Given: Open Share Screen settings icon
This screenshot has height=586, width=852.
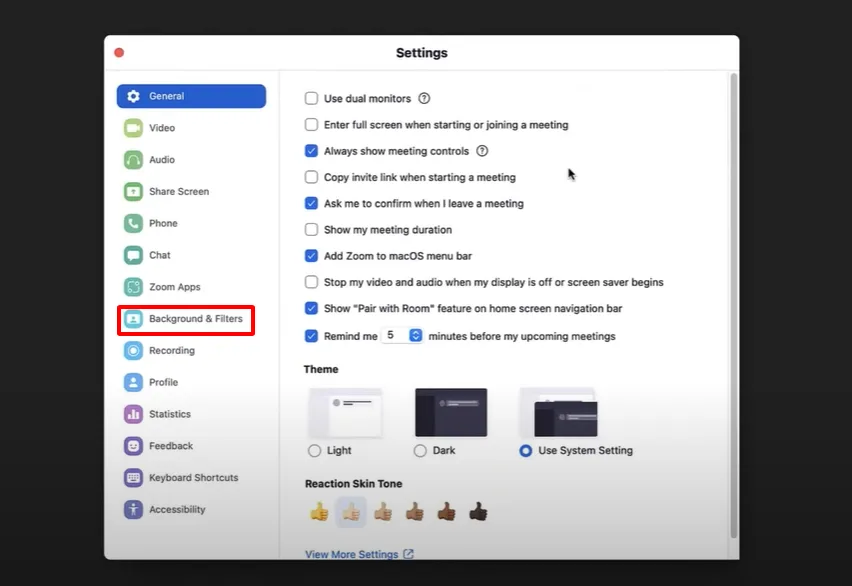Looking at the screenshot, I should (x=133, y=192).
